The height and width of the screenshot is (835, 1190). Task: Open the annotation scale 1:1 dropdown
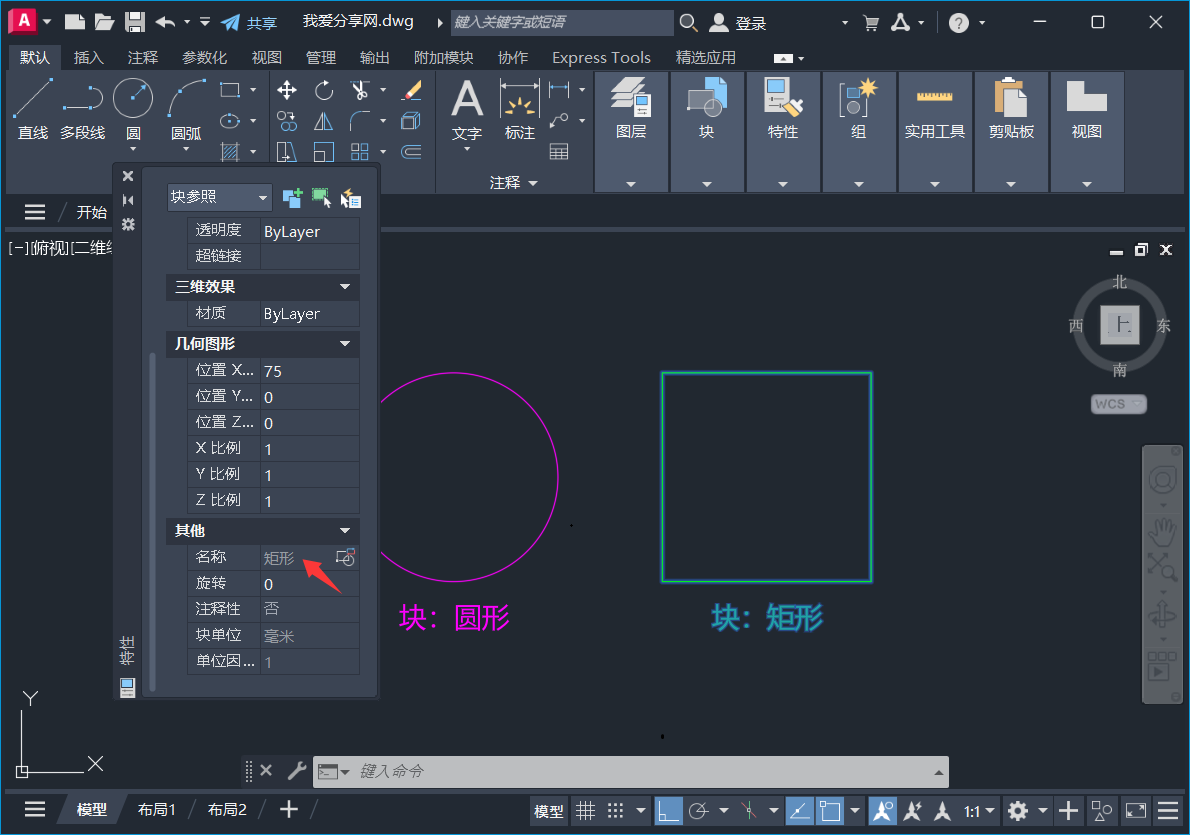click(979, 811)
